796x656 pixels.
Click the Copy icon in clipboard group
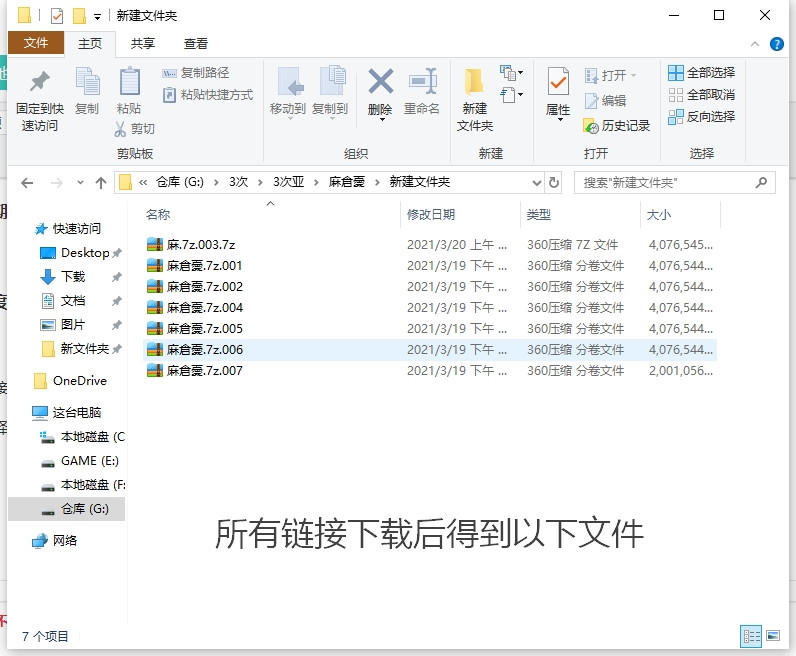(87, 81)
